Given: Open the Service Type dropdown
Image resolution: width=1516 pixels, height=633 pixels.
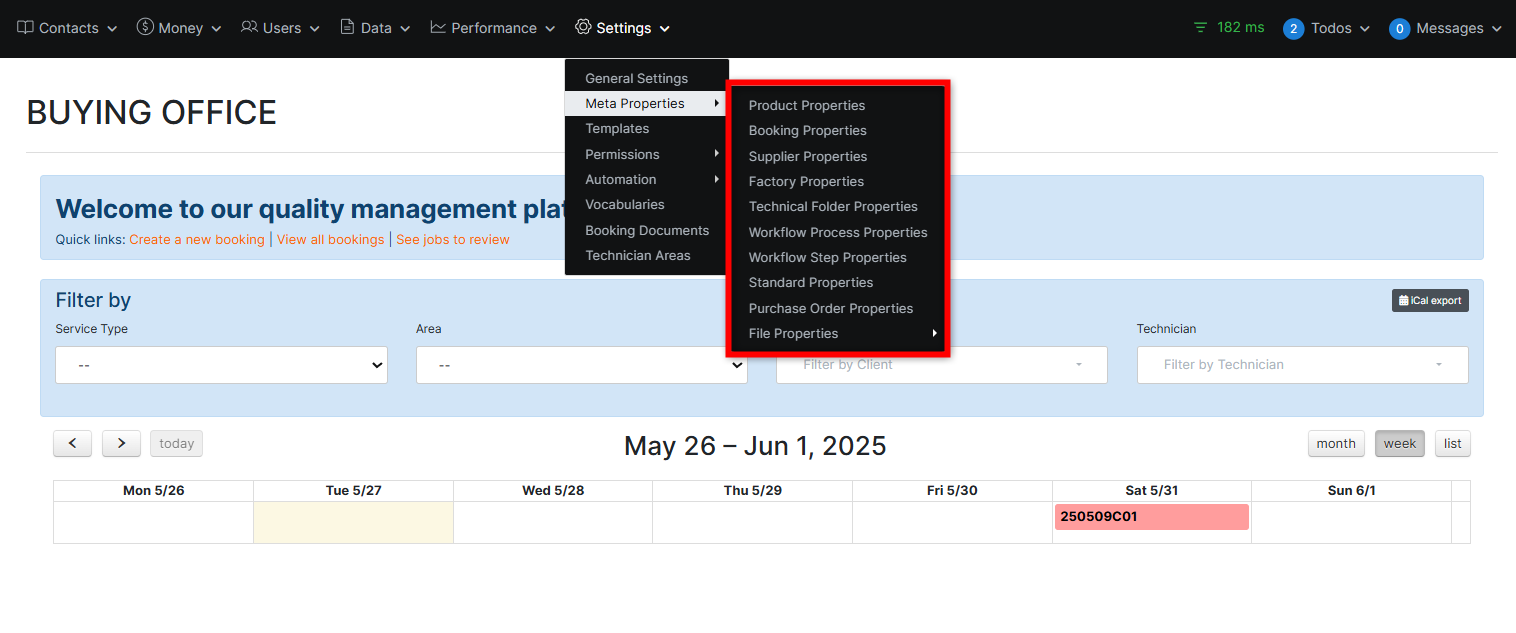Looking at the screenshot, I should tap(221, 365).
